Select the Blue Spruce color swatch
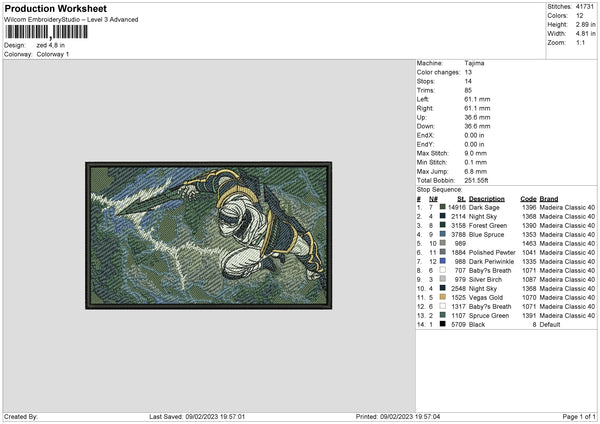This screenshot has height=424, width=600. [443, 234]
